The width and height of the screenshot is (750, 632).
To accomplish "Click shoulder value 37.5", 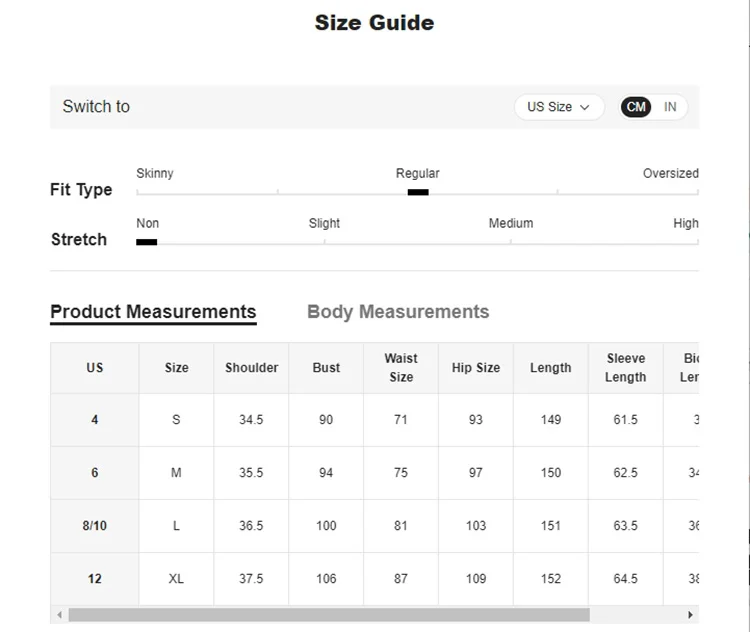I will [x=251, y=579].
